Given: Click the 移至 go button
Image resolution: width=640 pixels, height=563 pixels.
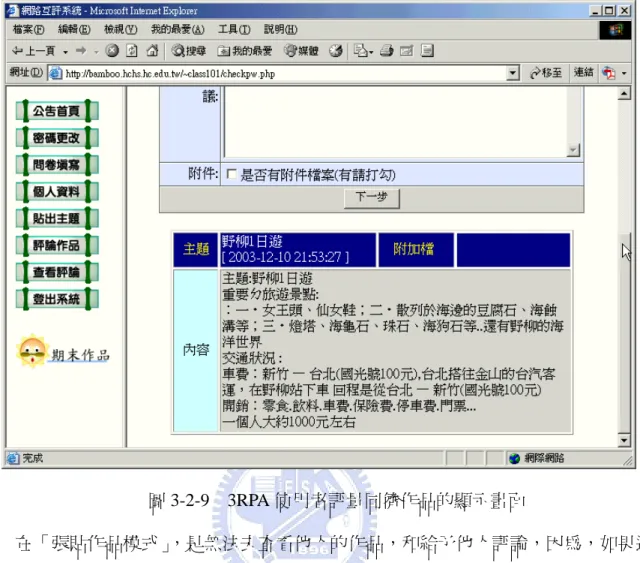Looking at the screenshot, I should tap(545, 73).
